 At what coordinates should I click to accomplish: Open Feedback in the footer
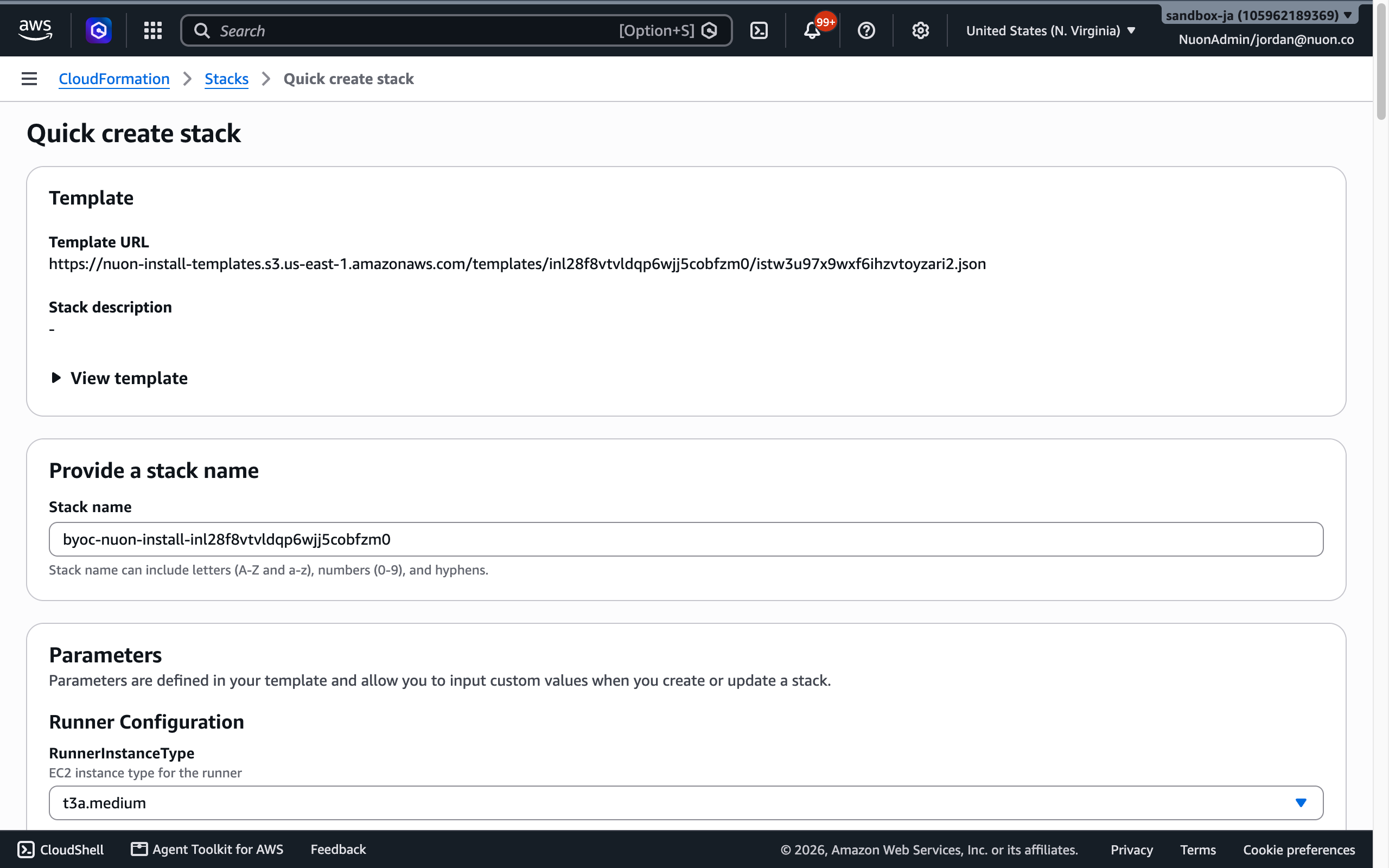(338, 849)
